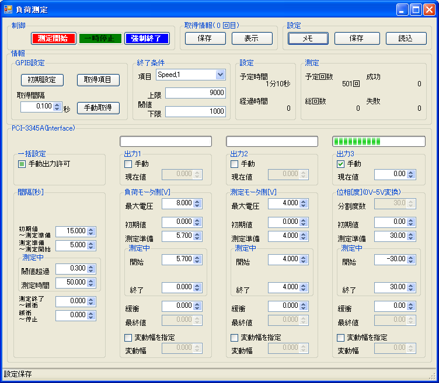Viewport: 439px width, 383px height.
Task: Click the 設定保存 status bar text
Action: (x=18, y=374)
